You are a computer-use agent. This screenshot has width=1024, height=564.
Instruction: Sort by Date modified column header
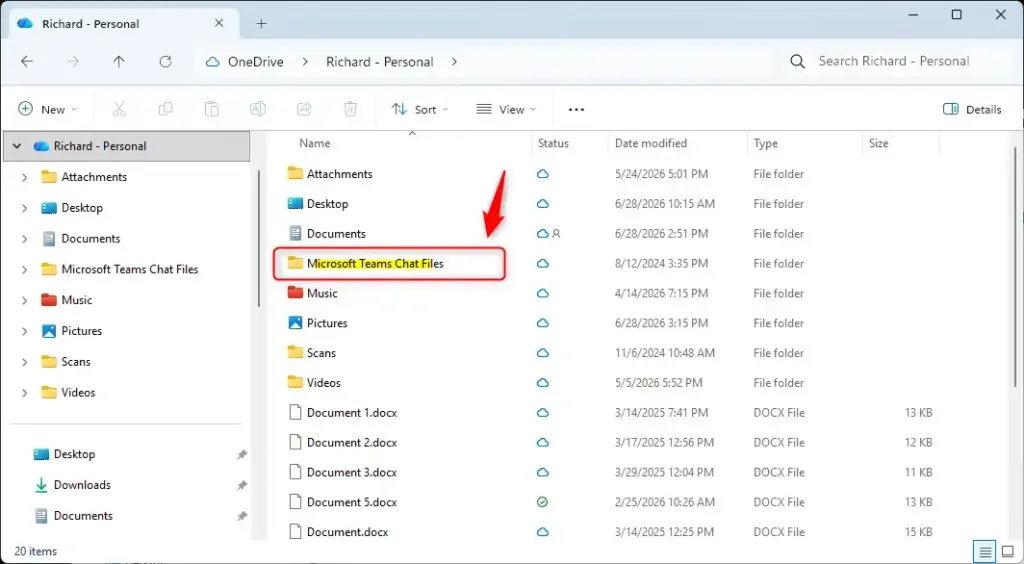(650, 143)
